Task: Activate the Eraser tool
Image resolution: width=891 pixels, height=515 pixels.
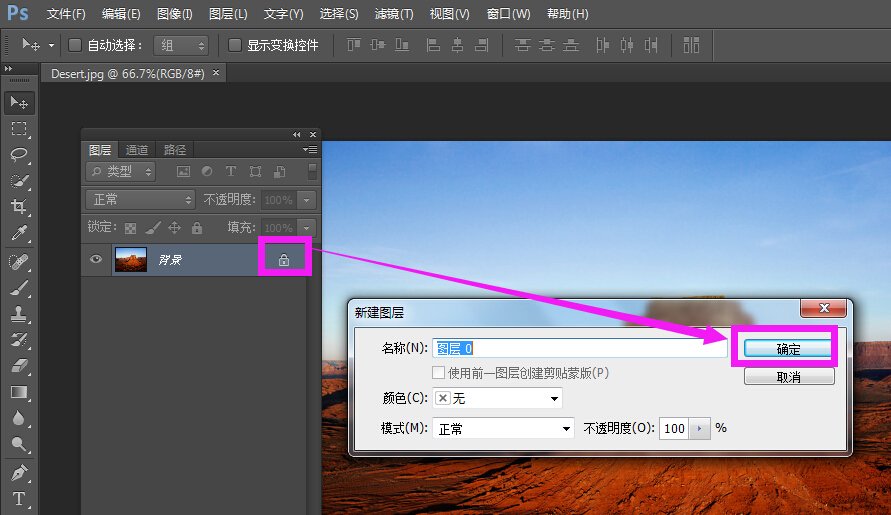Action: (19, 366)
